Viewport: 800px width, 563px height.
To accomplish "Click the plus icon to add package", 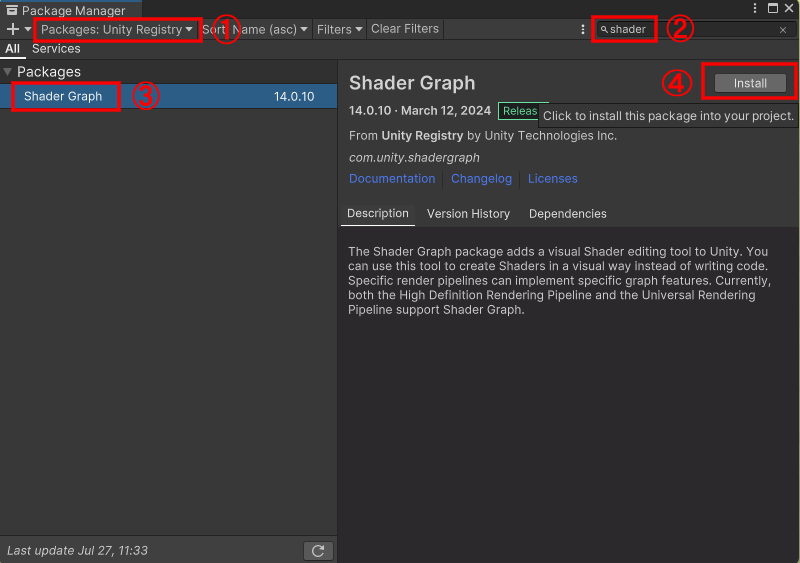I will coord(12,29).
